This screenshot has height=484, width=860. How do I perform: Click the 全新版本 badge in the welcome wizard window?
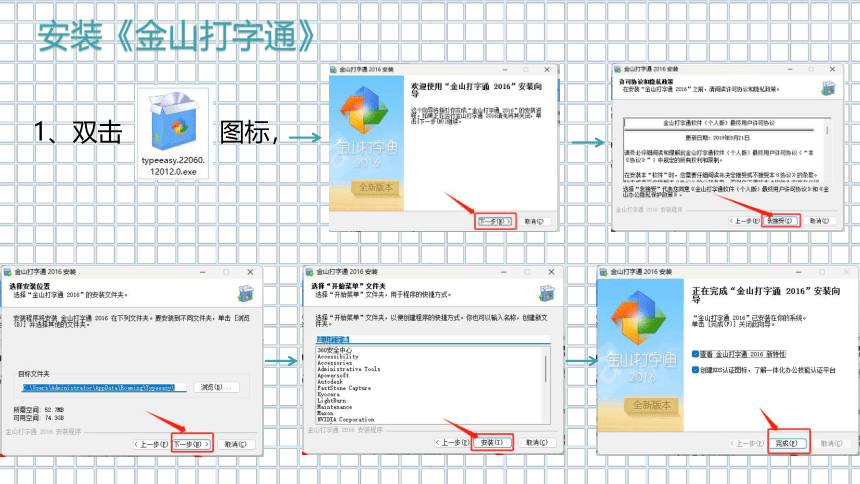pos(376,188)
